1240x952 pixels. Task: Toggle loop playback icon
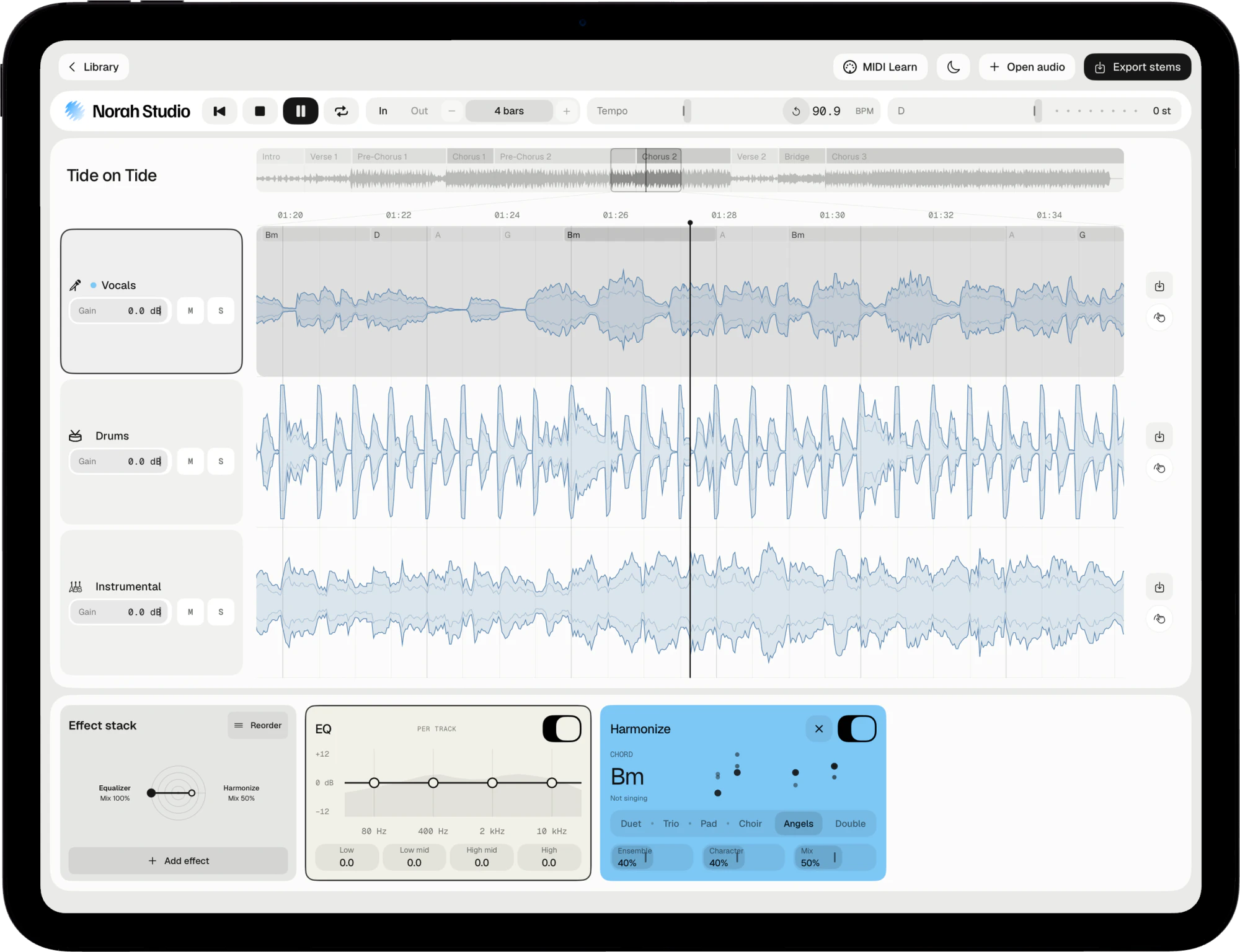342,111
